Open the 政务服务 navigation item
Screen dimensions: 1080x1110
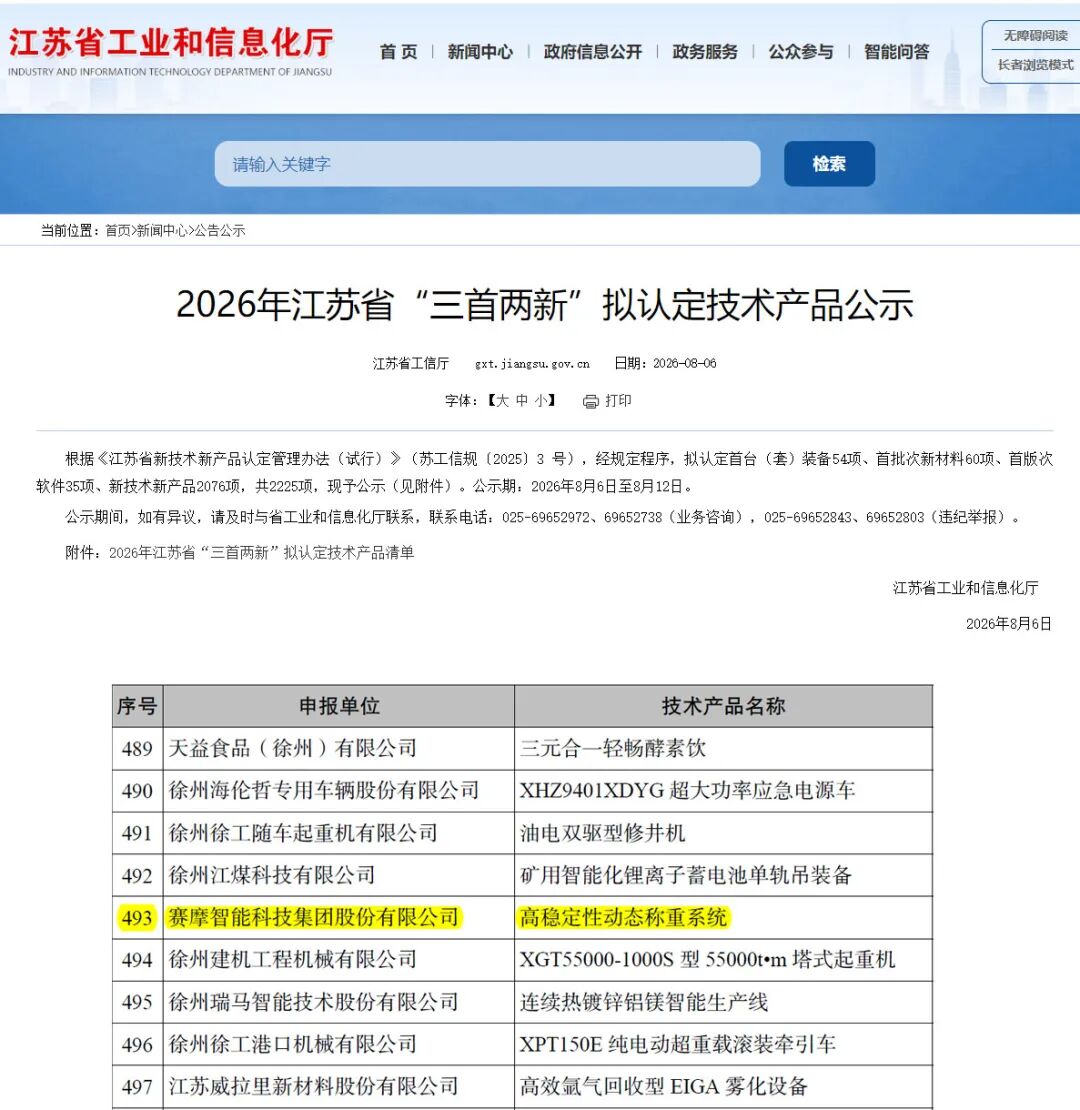(705, 52)
